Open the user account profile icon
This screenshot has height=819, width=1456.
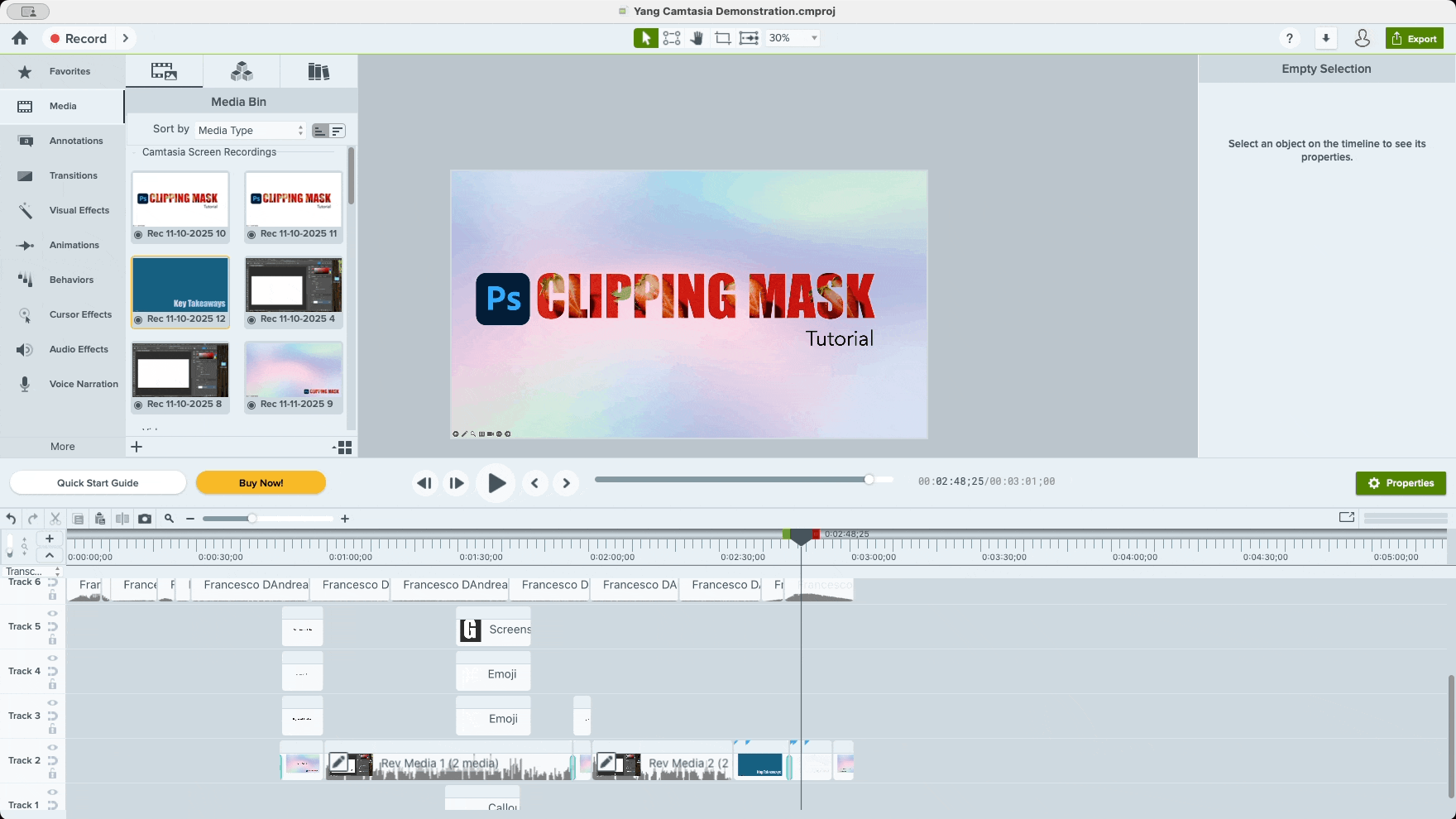point(1362,38)
